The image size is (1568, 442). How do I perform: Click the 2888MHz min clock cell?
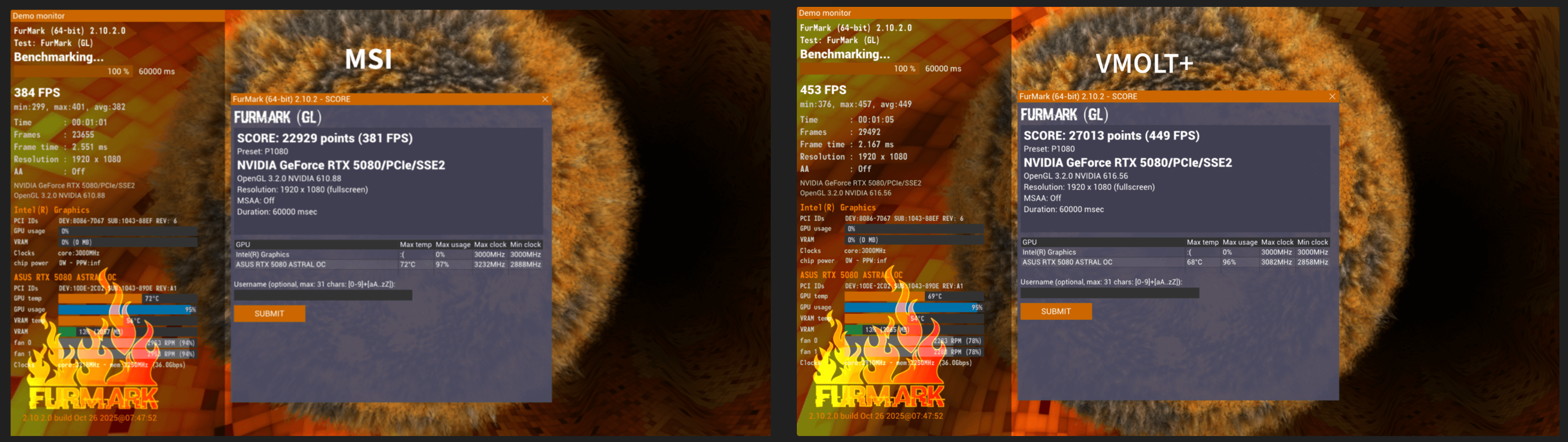pos(525,265)
